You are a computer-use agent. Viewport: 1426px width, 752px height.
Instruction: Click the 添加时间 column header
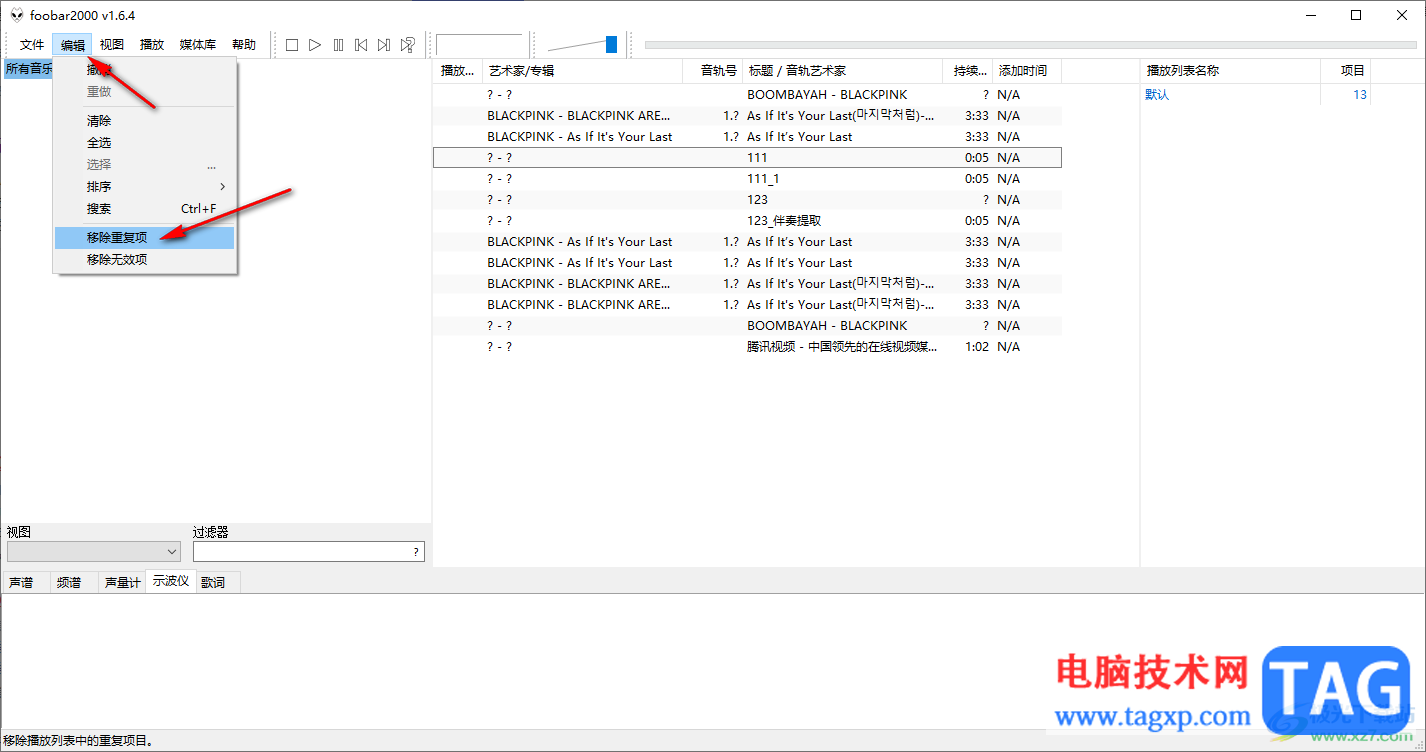click(x=1027, y=71)
